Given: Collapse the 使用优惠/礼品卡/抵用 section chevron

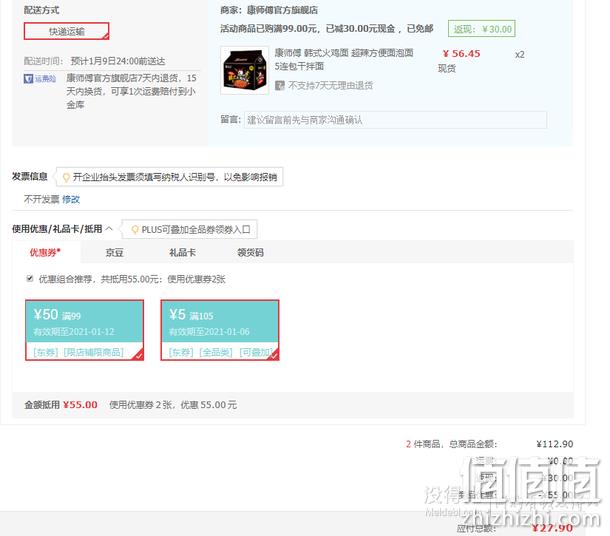Looking at the screenshot, I should [x=109, y=229].
